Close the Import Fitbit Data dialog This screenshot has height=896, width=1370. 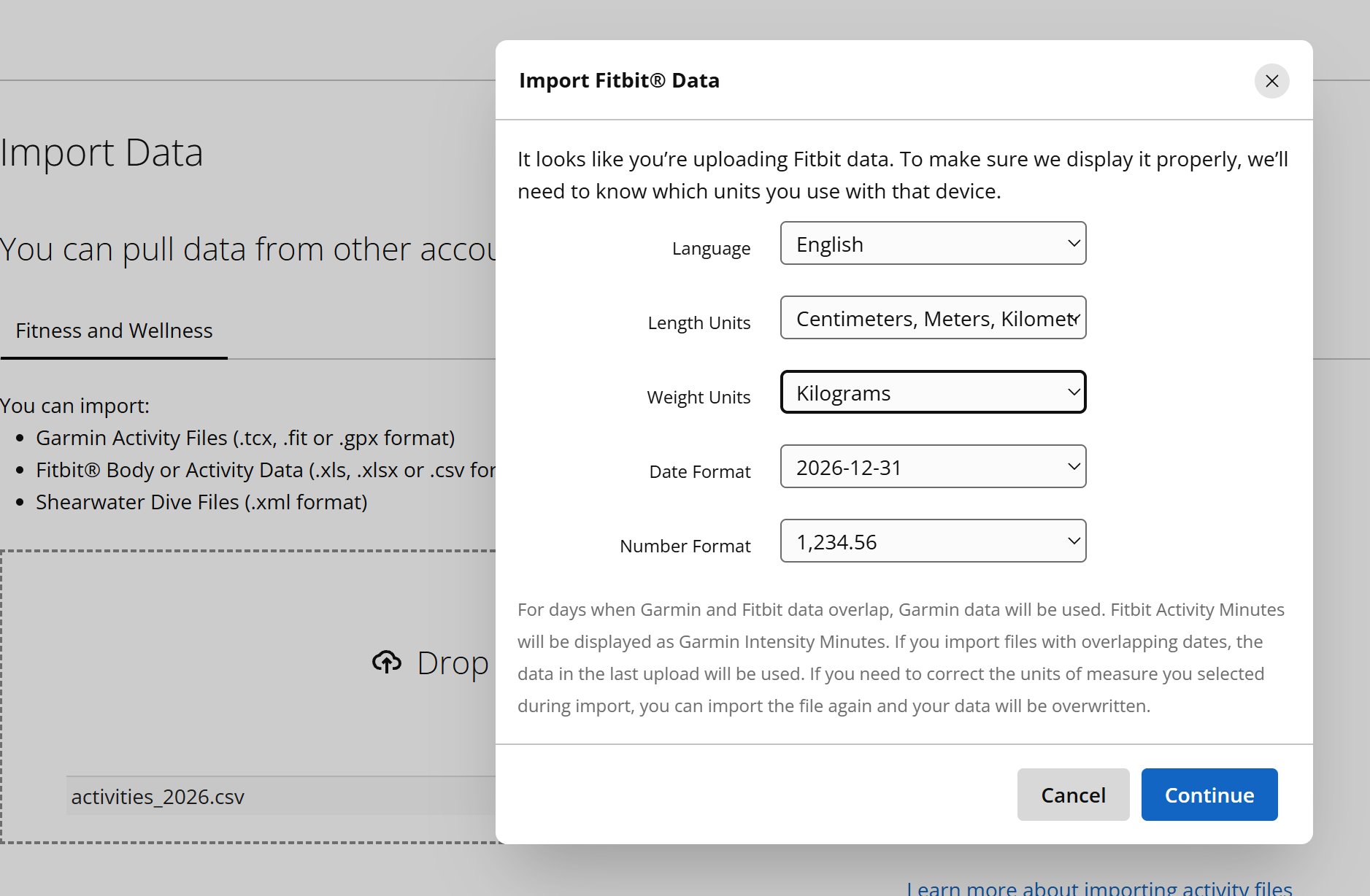[1271, 81]
